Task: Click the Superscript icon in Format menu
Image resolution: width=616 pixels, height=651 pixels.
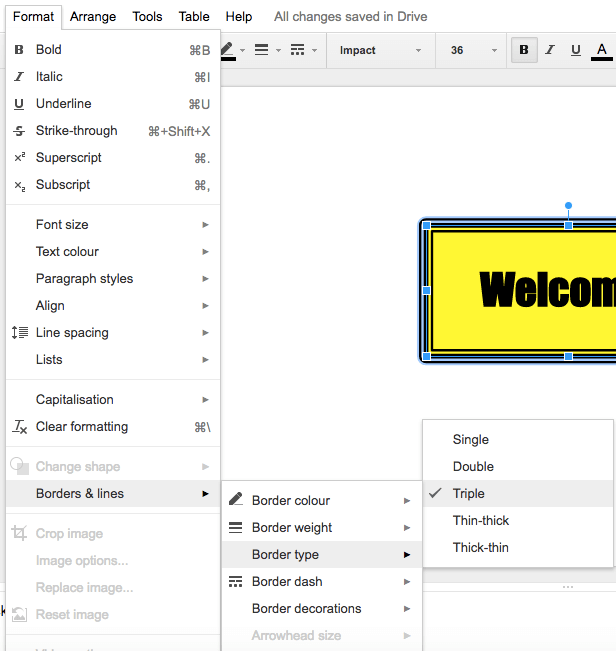Action: point(20,158)
